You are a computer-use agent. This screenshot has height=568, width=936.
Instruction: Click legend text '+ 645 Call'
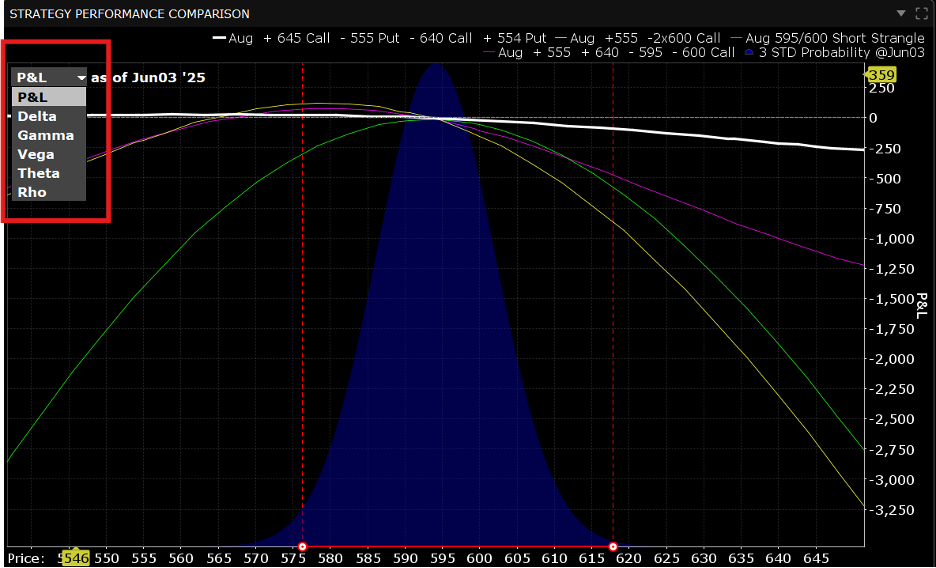point(297,38)
